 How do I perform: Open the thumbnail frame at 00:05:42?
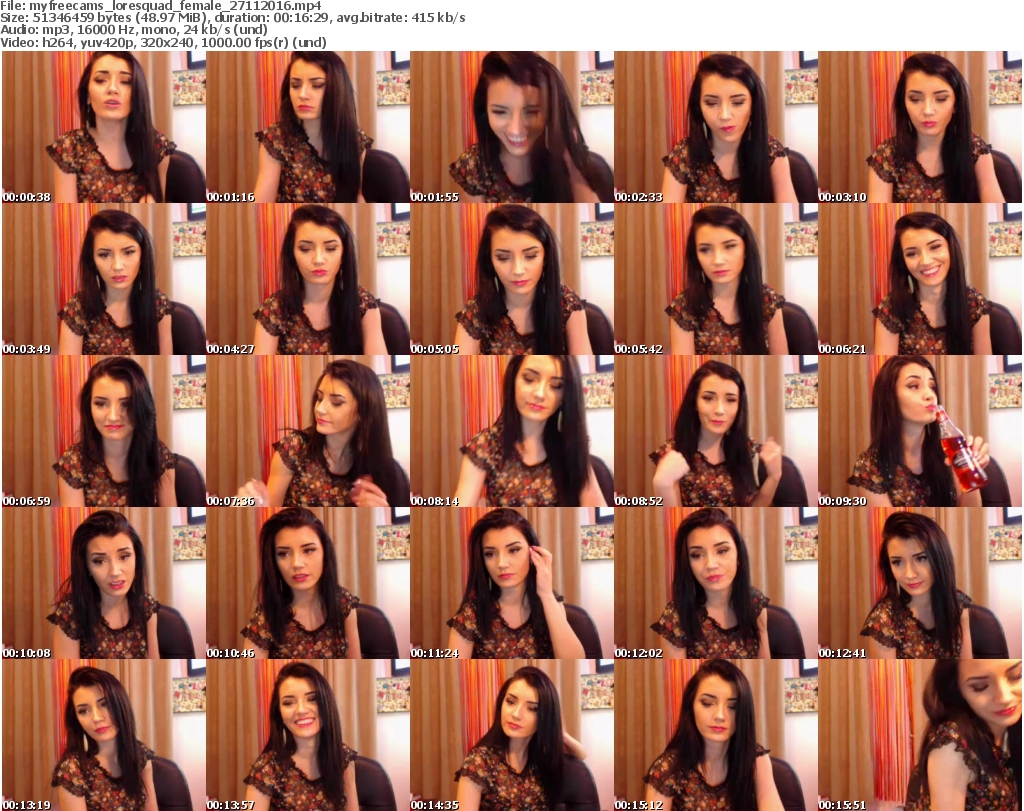coord(716,279)
